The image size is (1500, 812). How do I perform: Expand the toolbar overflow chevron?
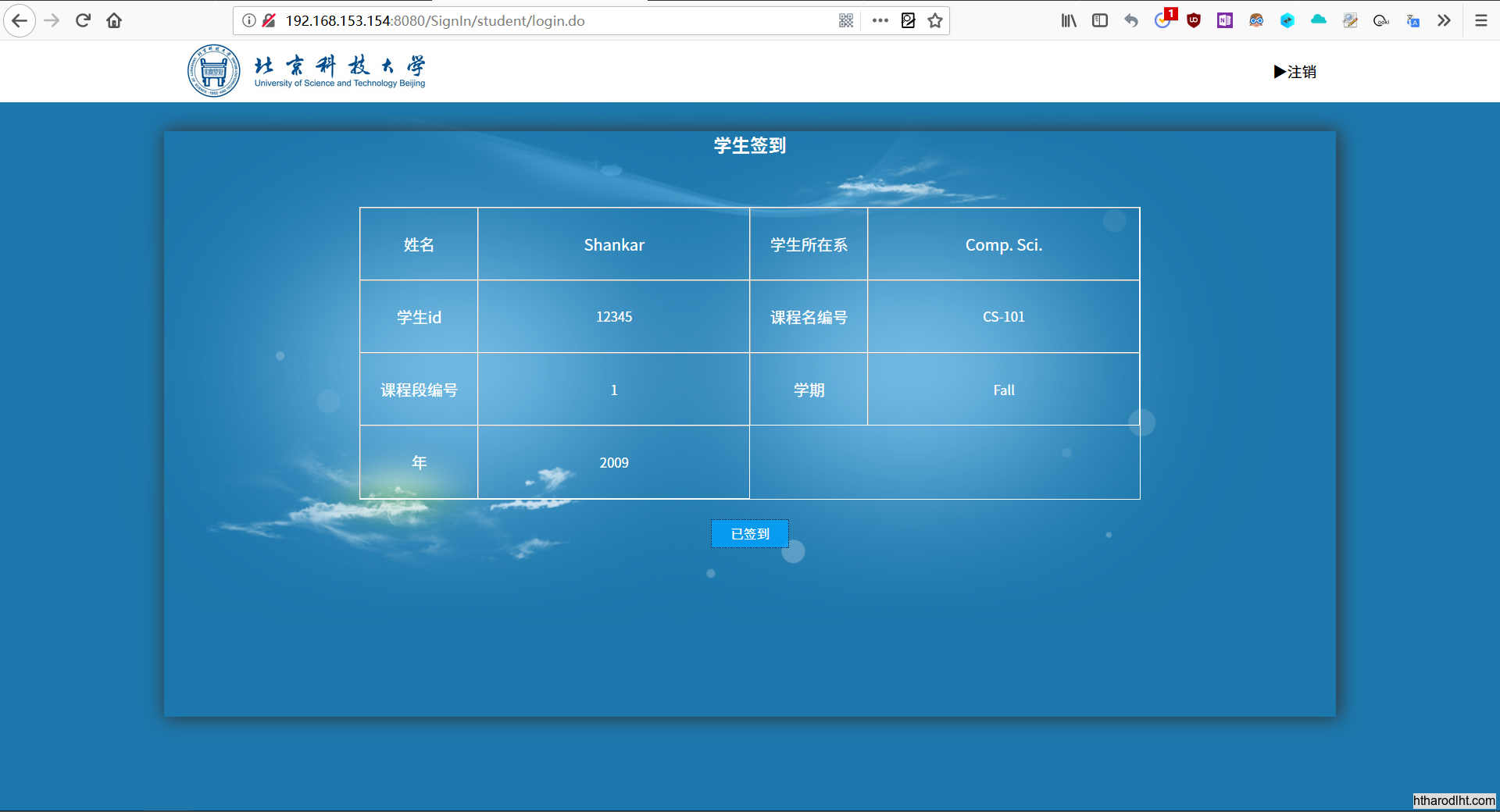(x=1444, y=21)
